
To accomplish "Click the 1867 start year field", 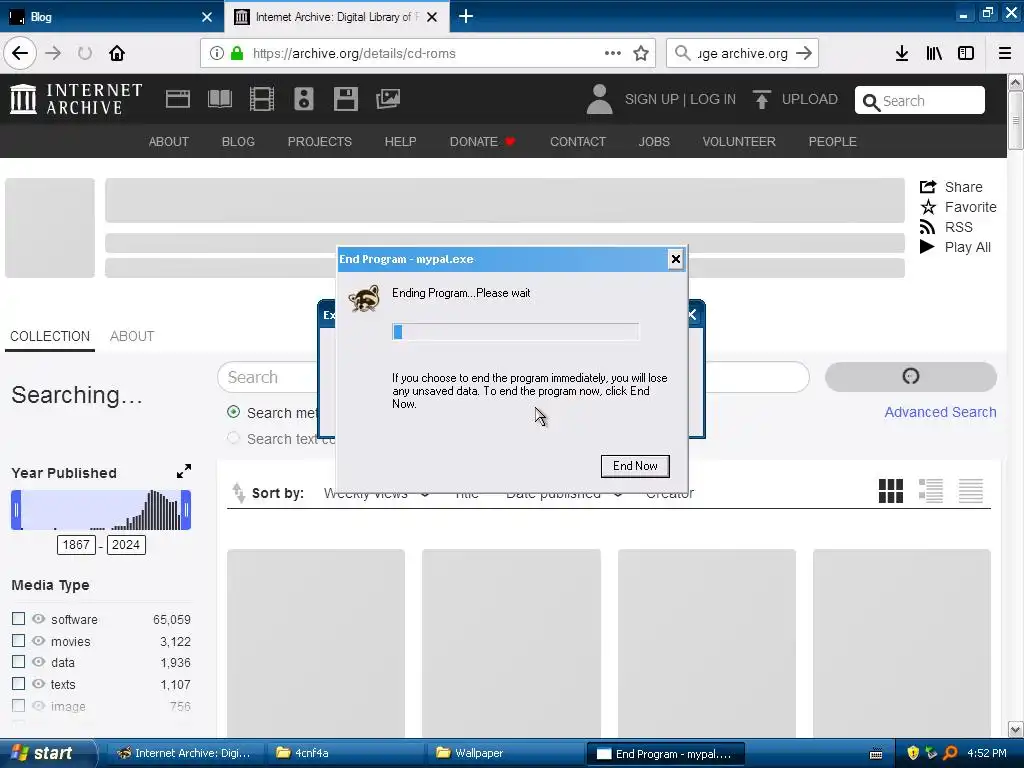I will (x=76, y=545).
